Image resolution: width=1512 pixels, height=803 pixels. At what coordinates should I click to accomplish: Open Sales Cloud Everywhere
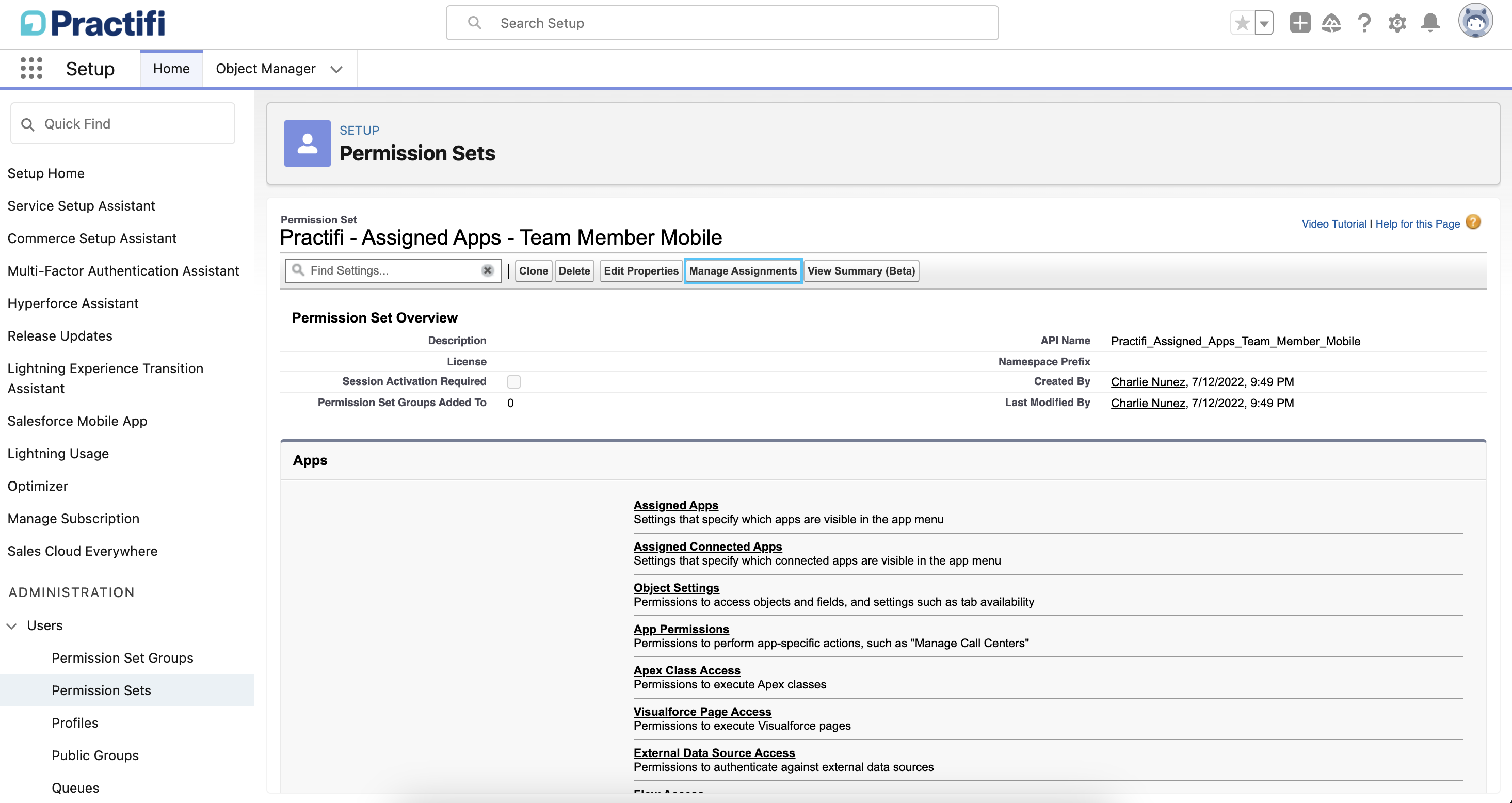click(x=82, y=551)
